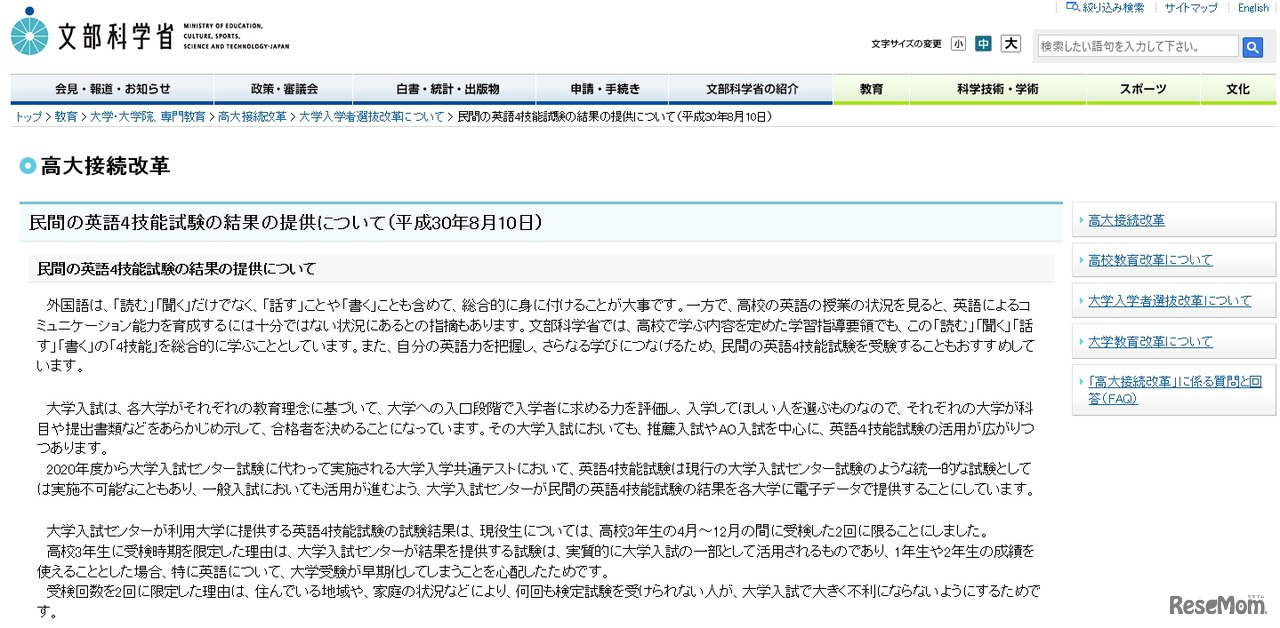Click the blue bullet icon beside 高大接続改革 heading
The image size is (1280, 628).
27,166
